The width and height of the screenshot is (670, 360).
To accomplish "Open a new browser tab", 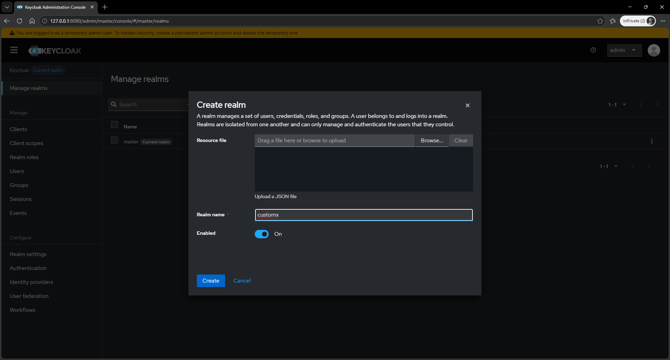I will (104, 7).
